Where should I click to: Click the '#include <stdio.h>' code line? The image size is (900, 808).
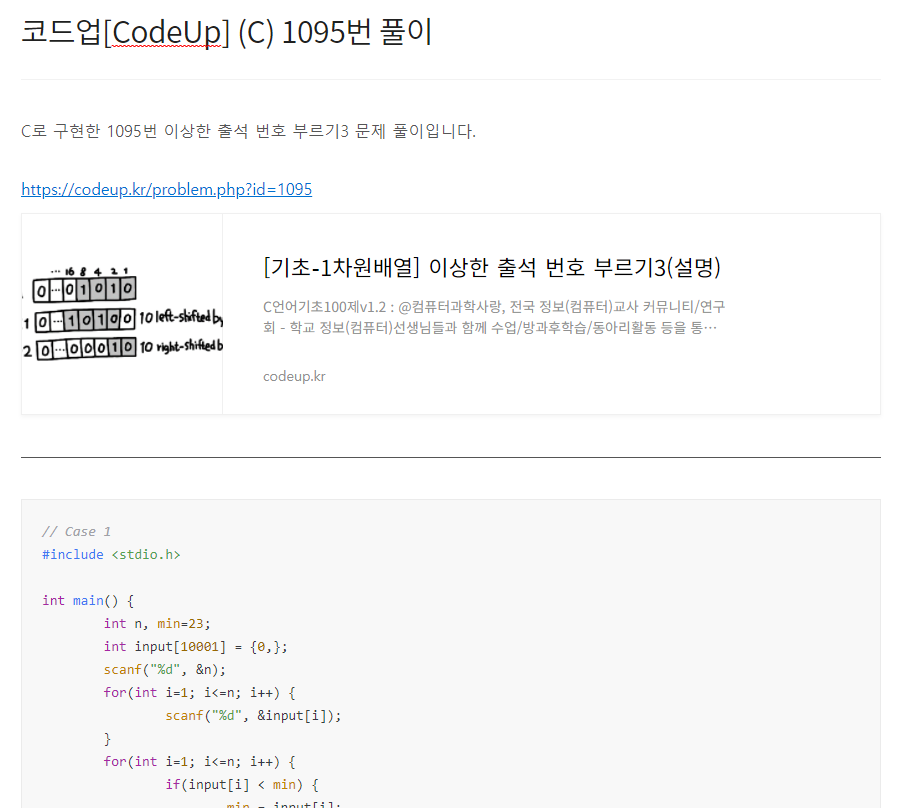(111, 554)
